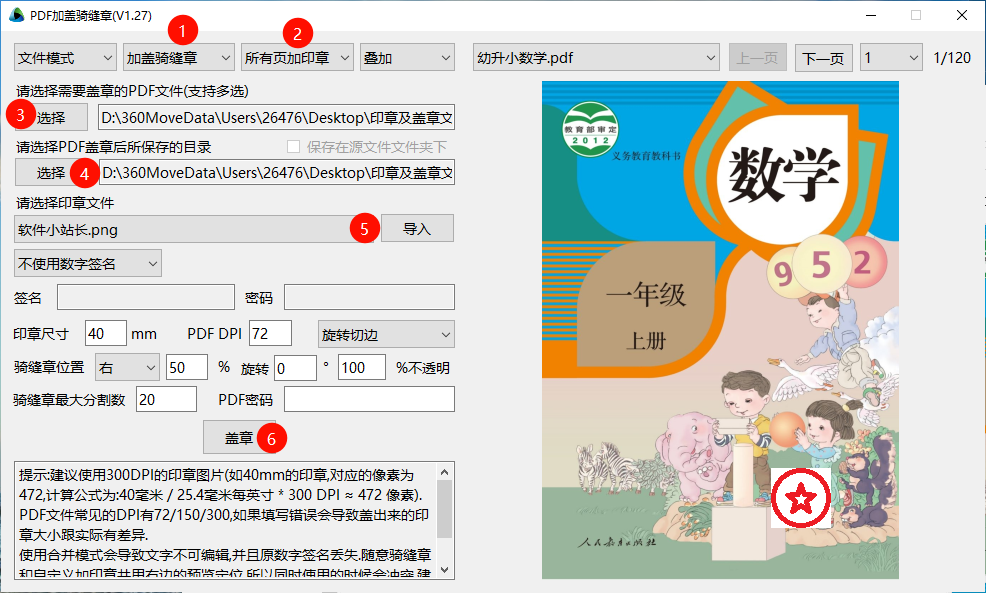
Task: Click the stamp position percent field showing 50
Action: (x=187, y=367)
